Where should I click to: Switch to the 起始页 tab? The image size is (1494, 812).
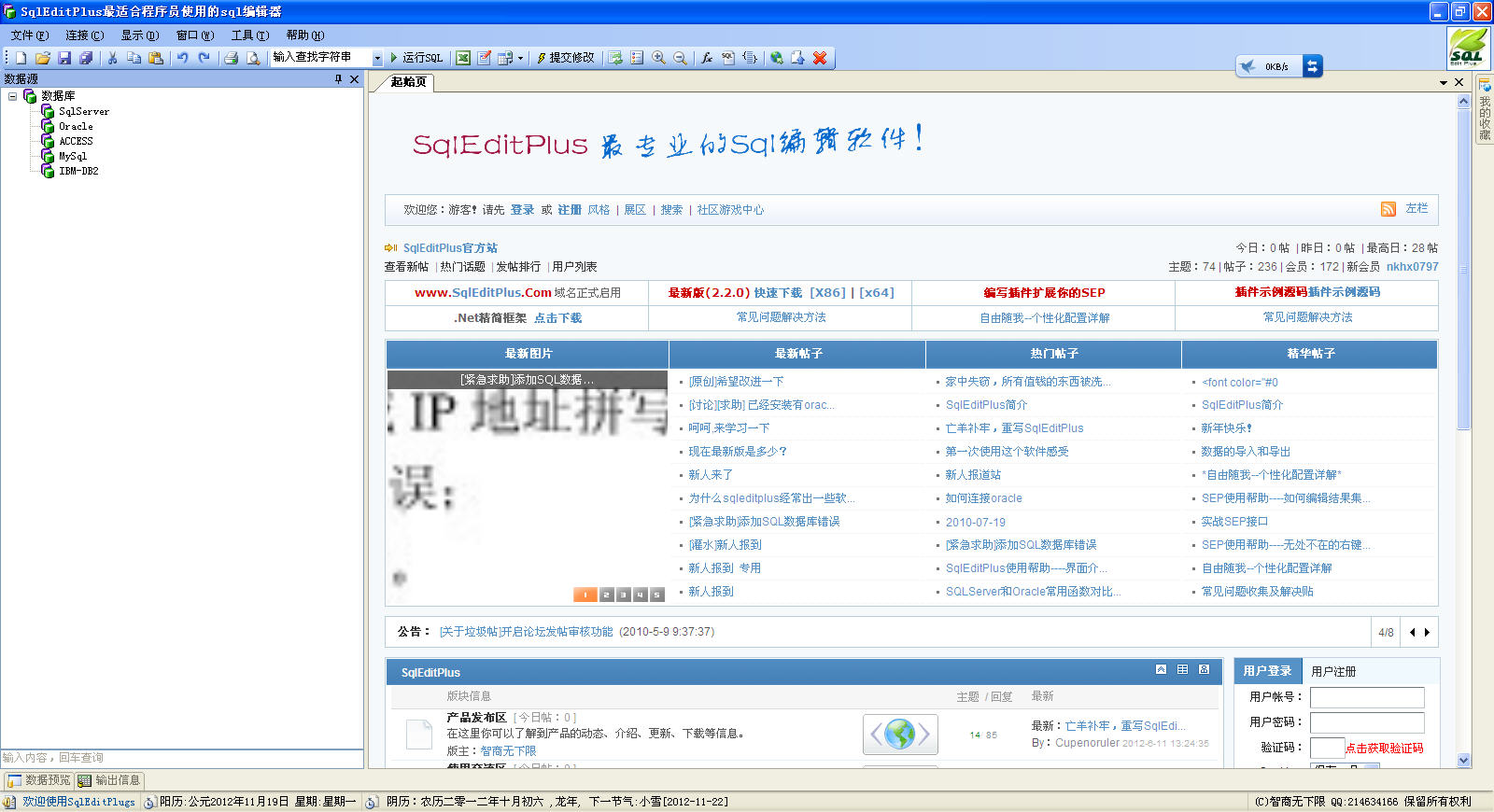point(408,82)
